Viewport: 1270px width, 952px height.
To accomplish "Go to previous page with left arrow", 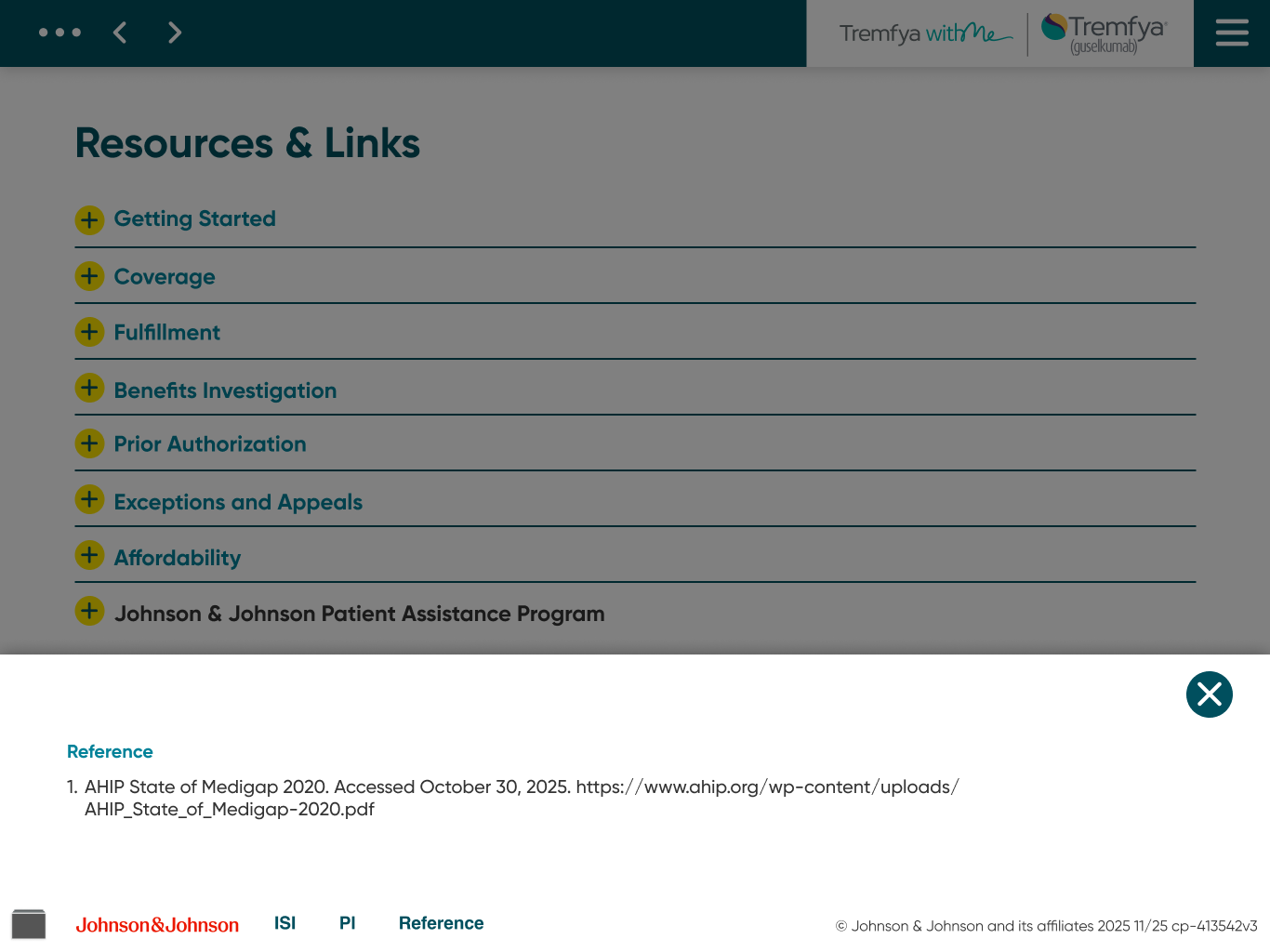I will pos(120,33).
